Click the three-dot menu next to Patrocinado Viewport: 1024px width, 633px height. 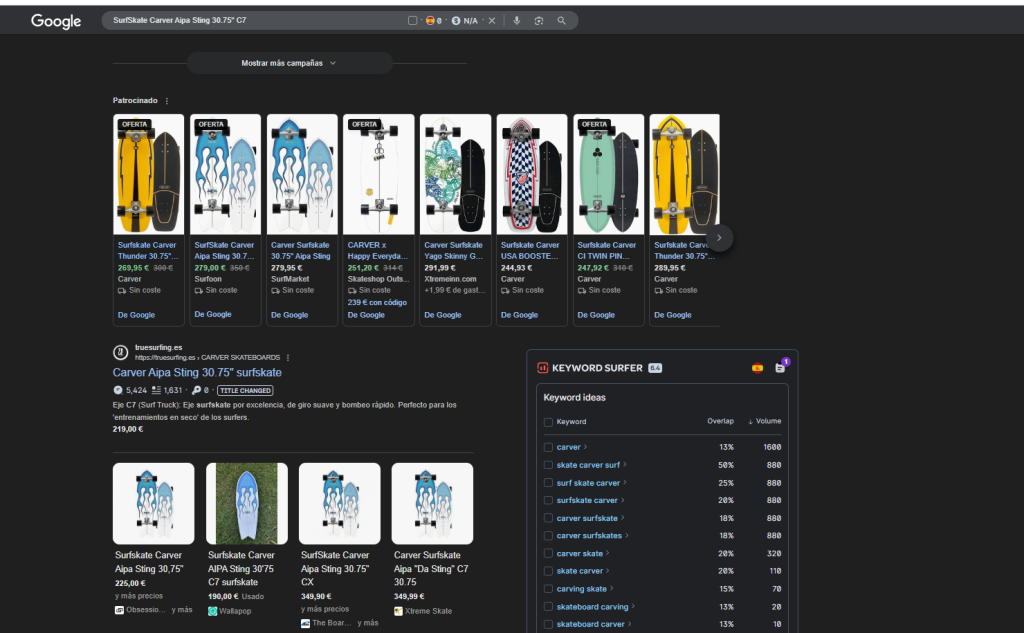click(x=167, y=101)
